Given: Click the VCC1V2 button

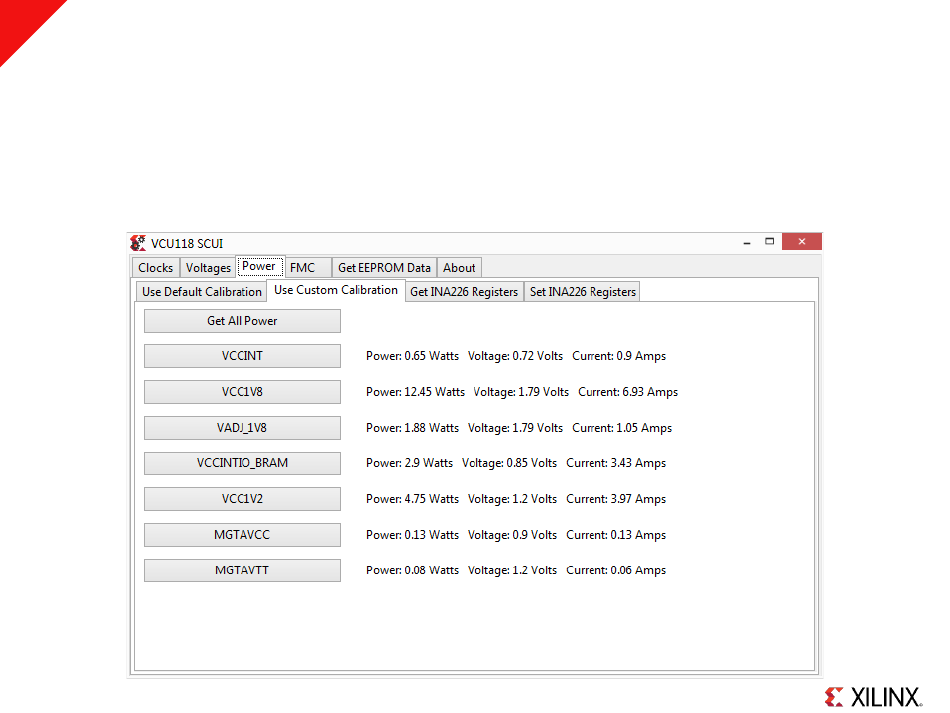Looking at the screenshot, I should pyautogui.click(x=242, y=499).
